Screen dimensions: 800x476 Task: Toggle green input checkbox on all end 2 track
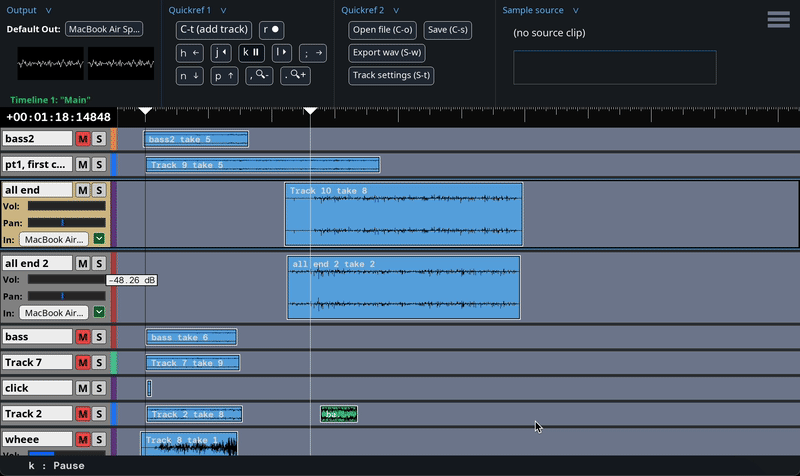(99, 312)
